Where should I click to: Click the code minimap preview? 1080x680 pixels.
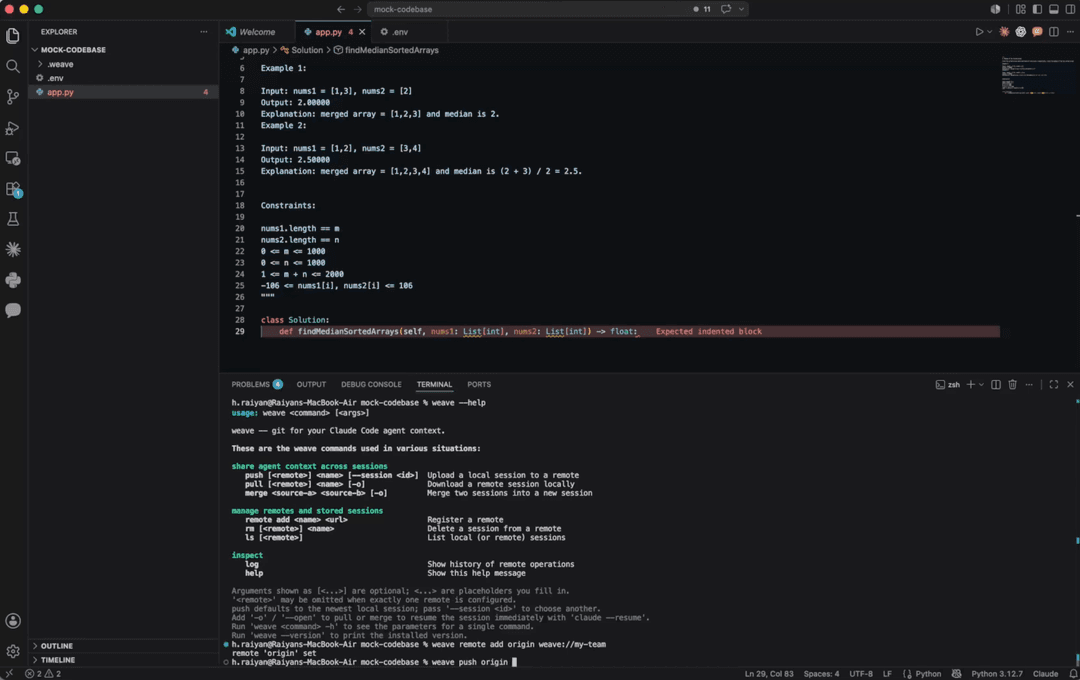coord(1037,75)
